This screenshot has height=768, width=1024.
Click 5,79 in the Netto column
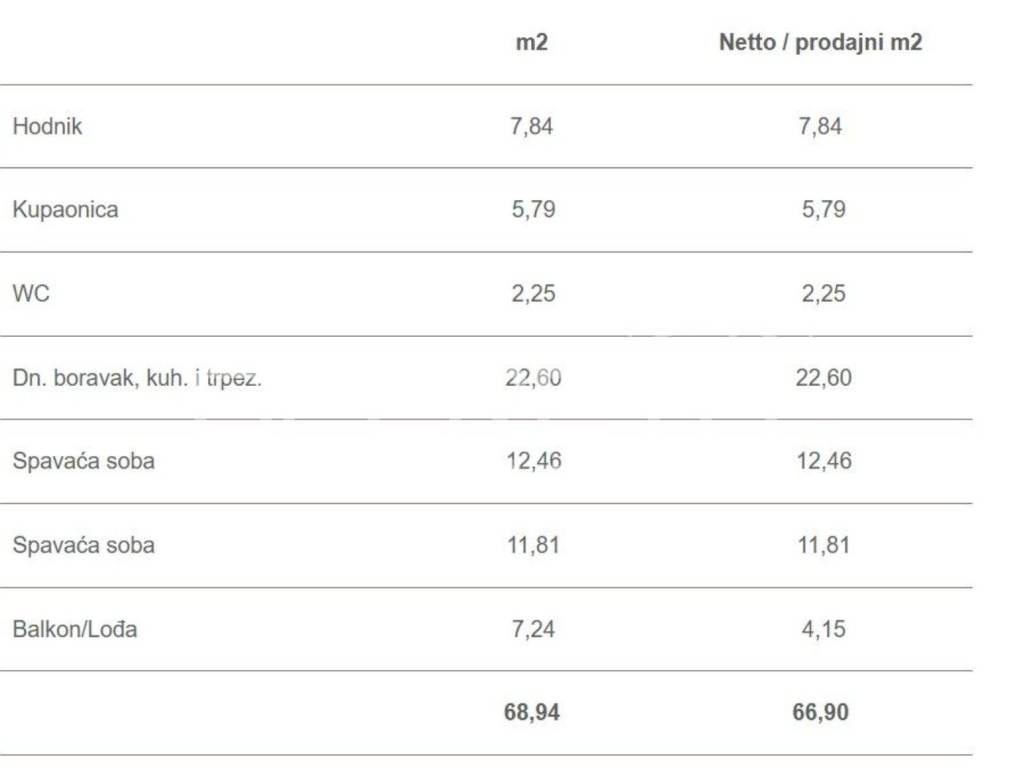tap(823, 210)
